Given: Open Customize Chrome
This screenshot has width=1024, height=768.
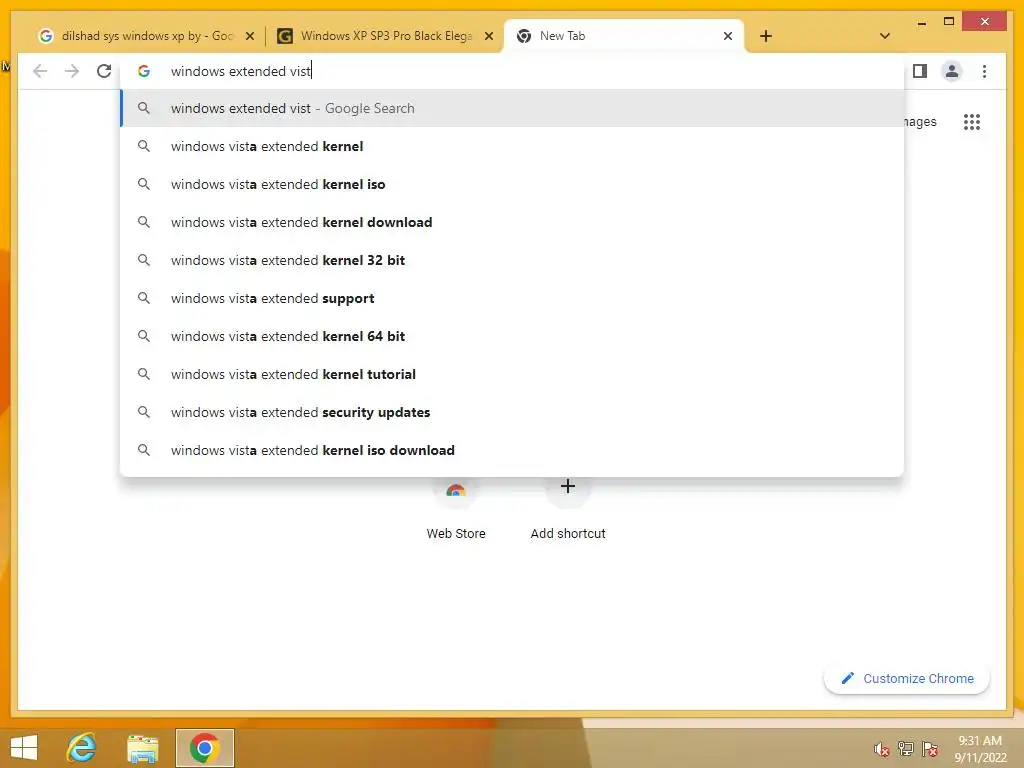Looking at the screenshot, I should [907, 679].
